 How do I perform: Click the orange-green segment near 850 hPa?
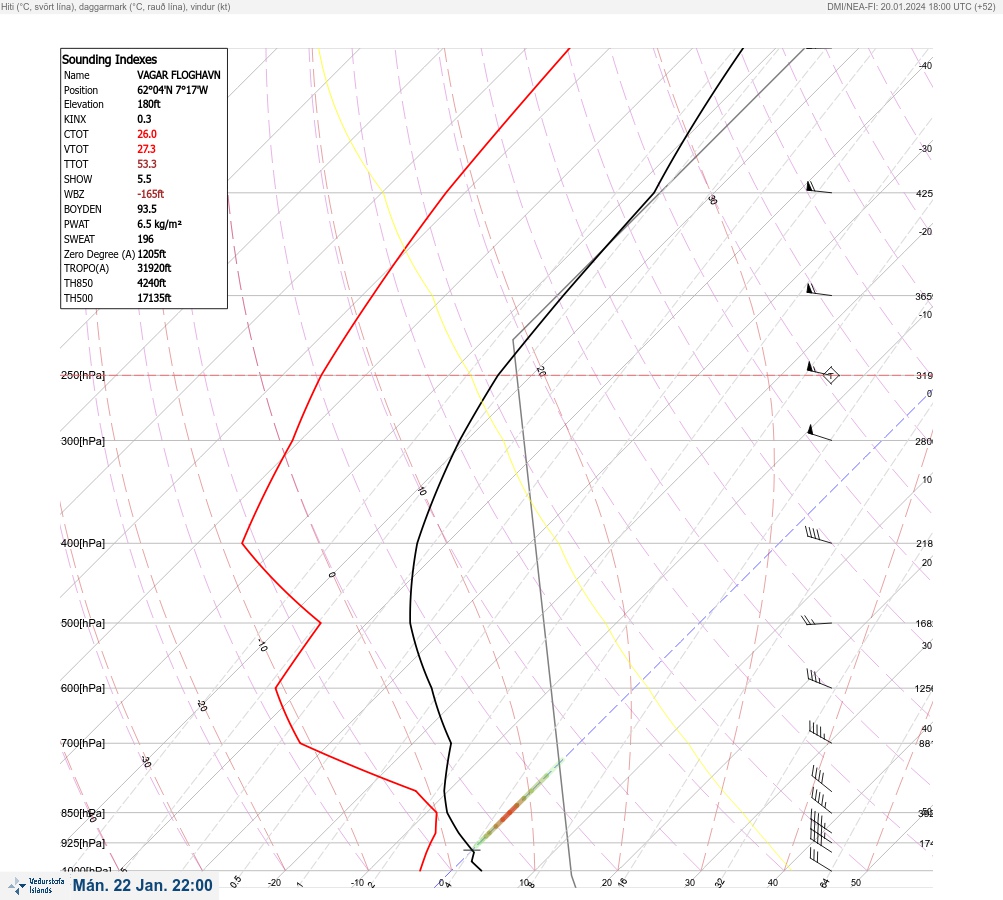click(518, 804)
